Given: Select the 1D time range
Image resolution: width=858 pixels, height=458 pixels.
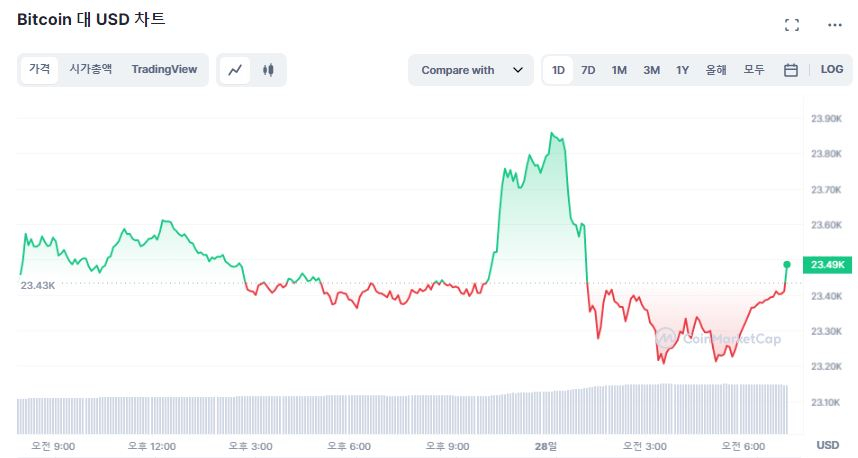Looking at the screenshot, I should pos(558,70).
